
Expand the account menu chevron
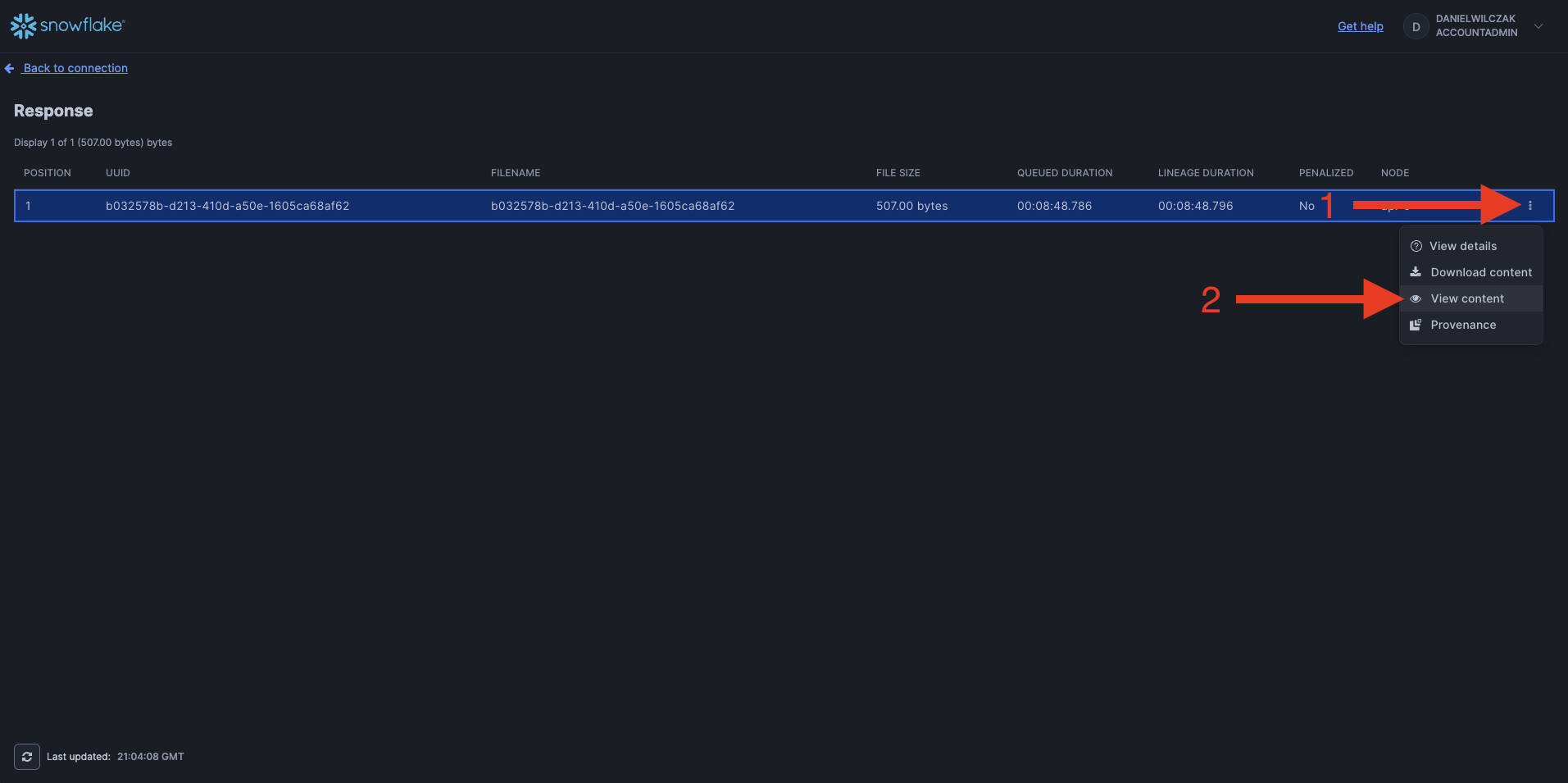click(x=1538, y=26)
